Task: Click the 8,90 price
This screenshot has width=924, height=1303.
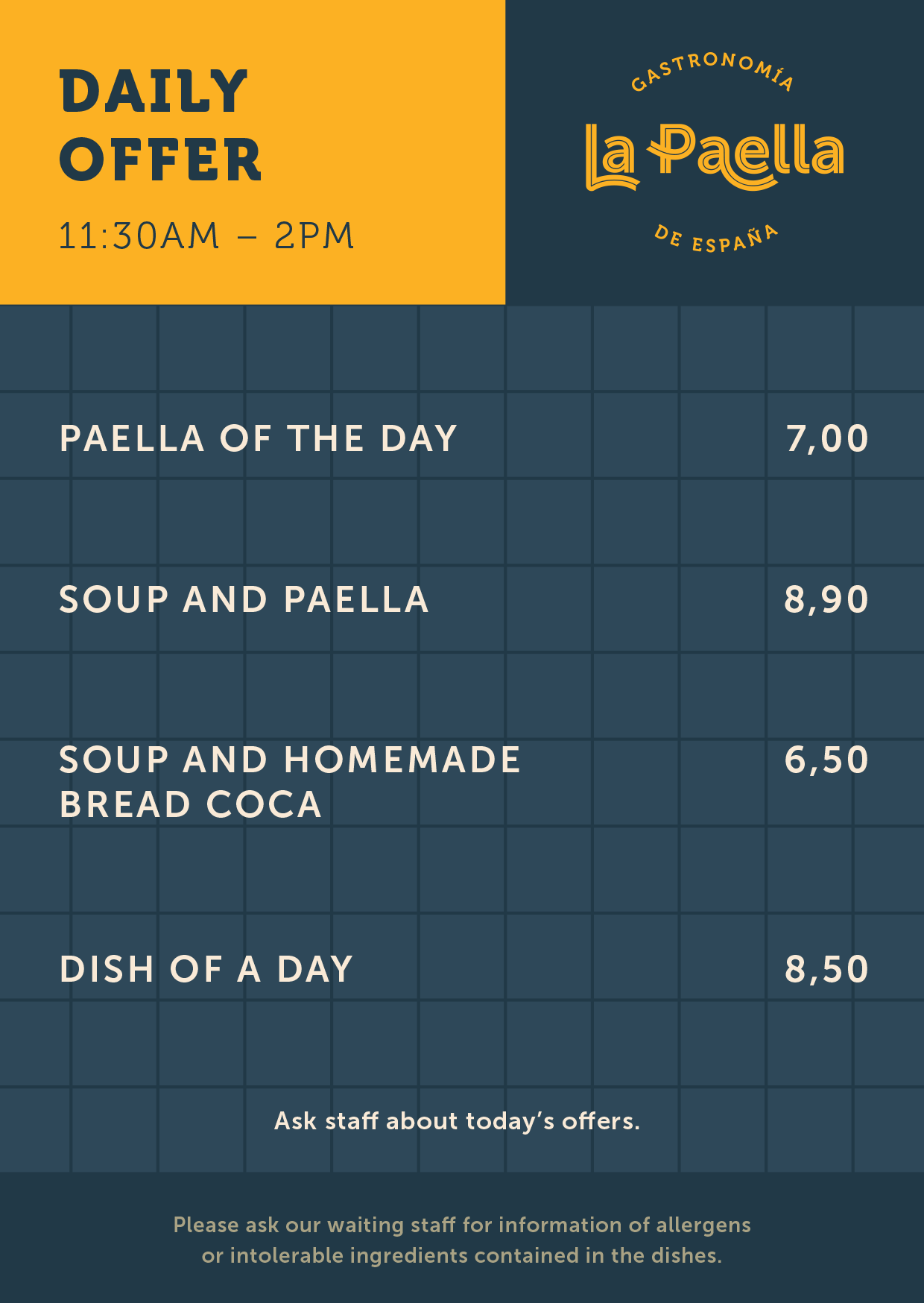Action: (x=826, y=599)
